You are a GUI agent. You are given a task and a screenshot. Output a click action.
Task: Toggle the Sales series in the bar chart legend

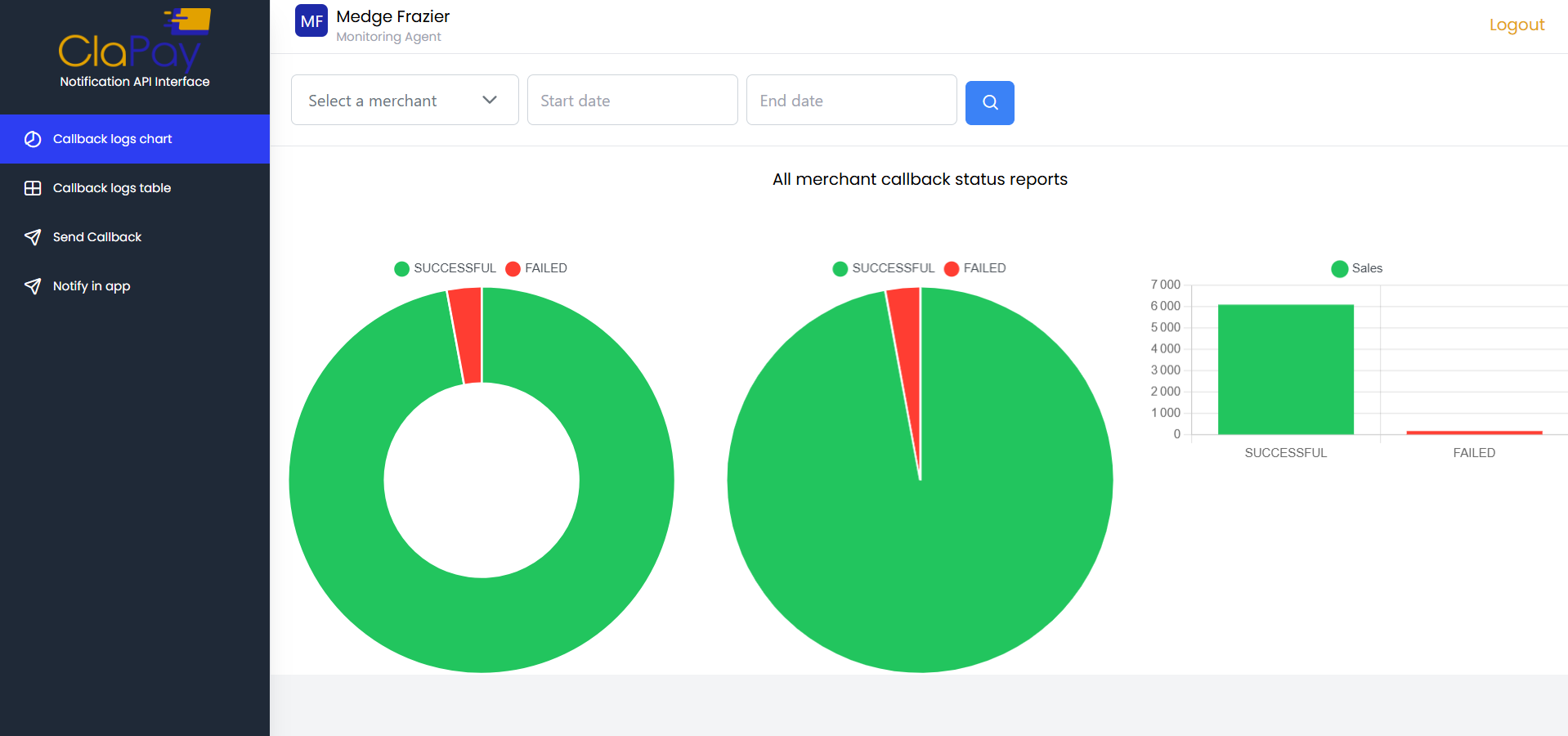(1357, 268)
